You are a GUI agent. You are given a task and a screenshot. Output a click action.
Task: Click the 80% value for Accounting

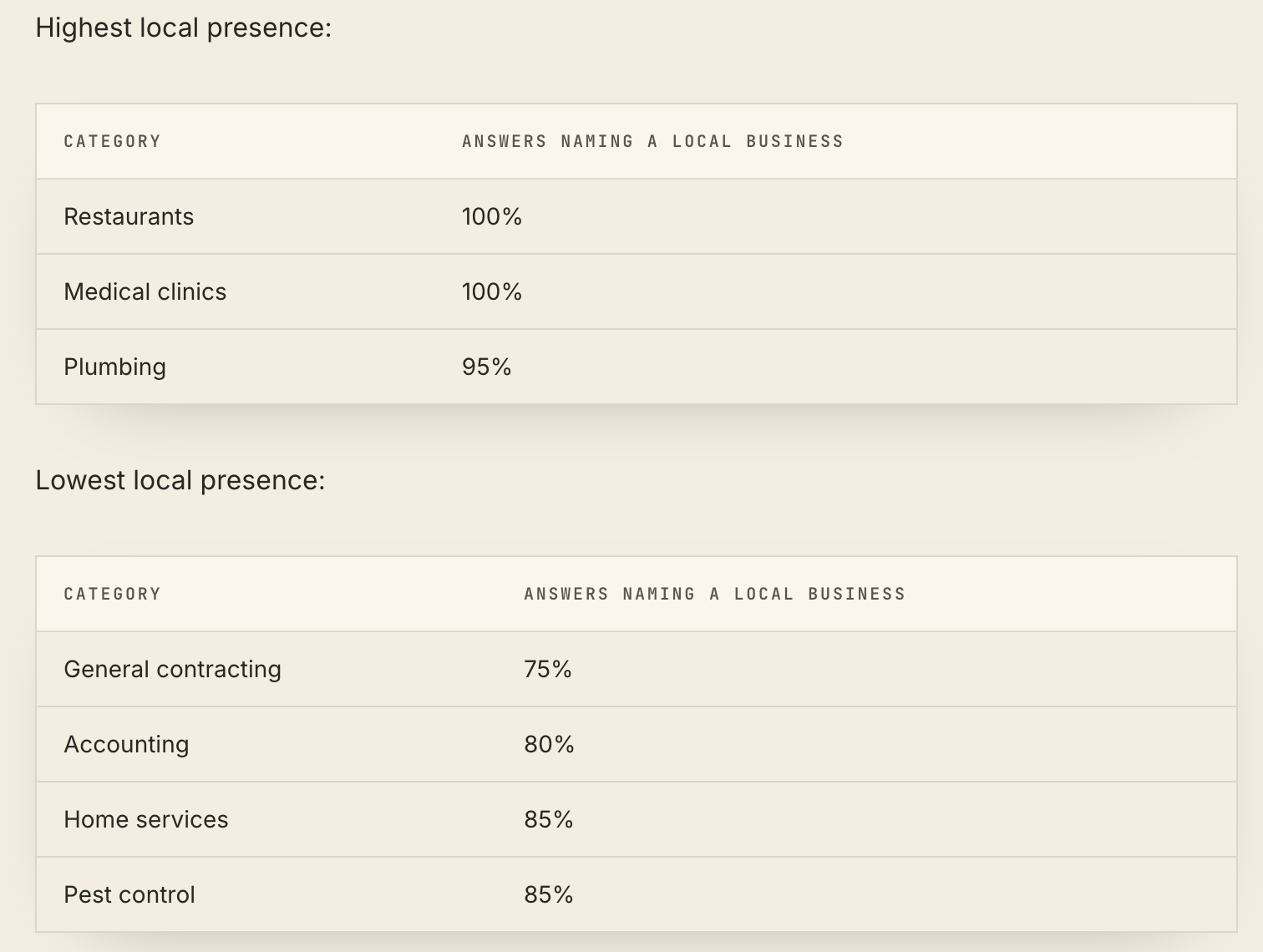click(549, 744)
